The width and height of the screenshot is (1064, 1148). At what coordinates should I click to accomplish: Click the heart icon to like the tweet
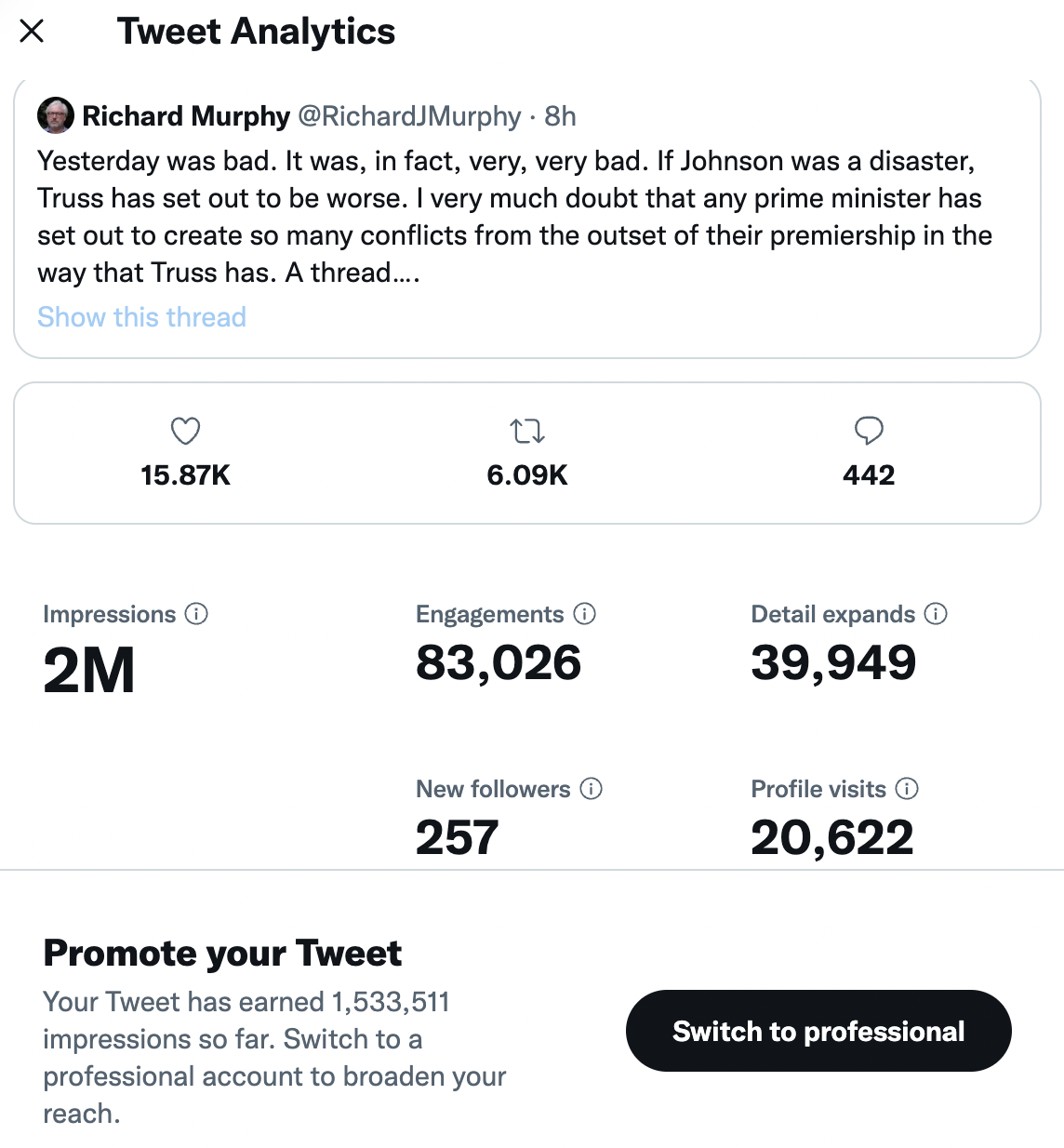(x=184, y=431)
